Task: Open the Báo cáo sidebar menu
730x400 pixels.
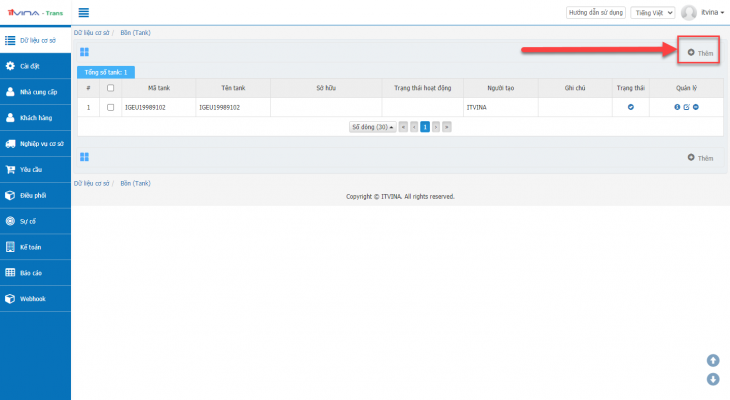Action: click(x=35, y=272)
